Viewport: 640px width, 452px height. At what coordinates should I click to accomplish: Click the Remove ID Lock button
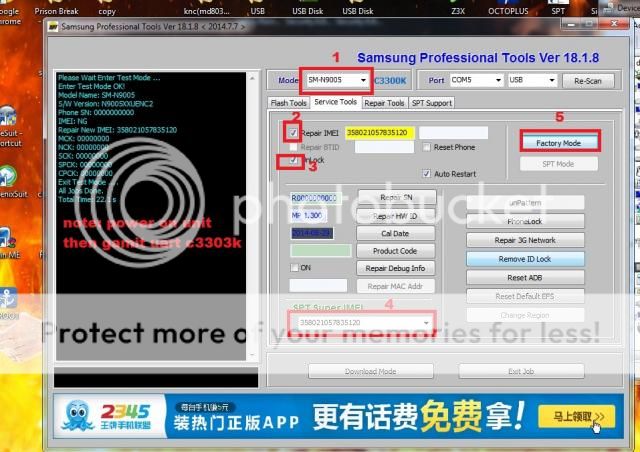pyautogui.click(x=525, y=258)
